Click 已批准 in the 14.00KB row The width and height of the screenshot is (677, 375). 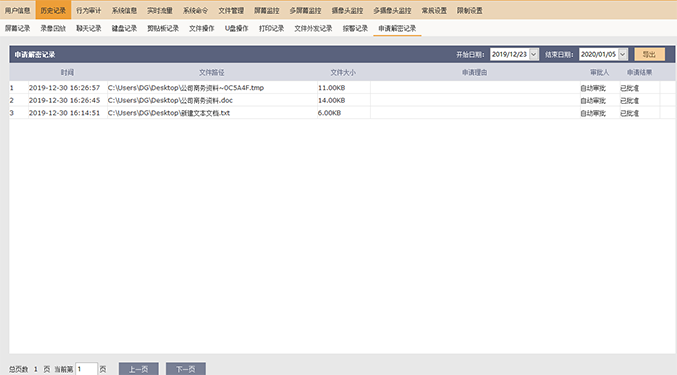coord(630,101)
